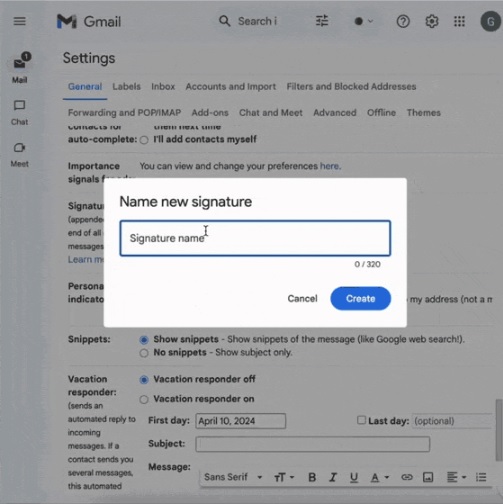
Task: Click the Settings page heading
Action: click(x=89, y=58)
